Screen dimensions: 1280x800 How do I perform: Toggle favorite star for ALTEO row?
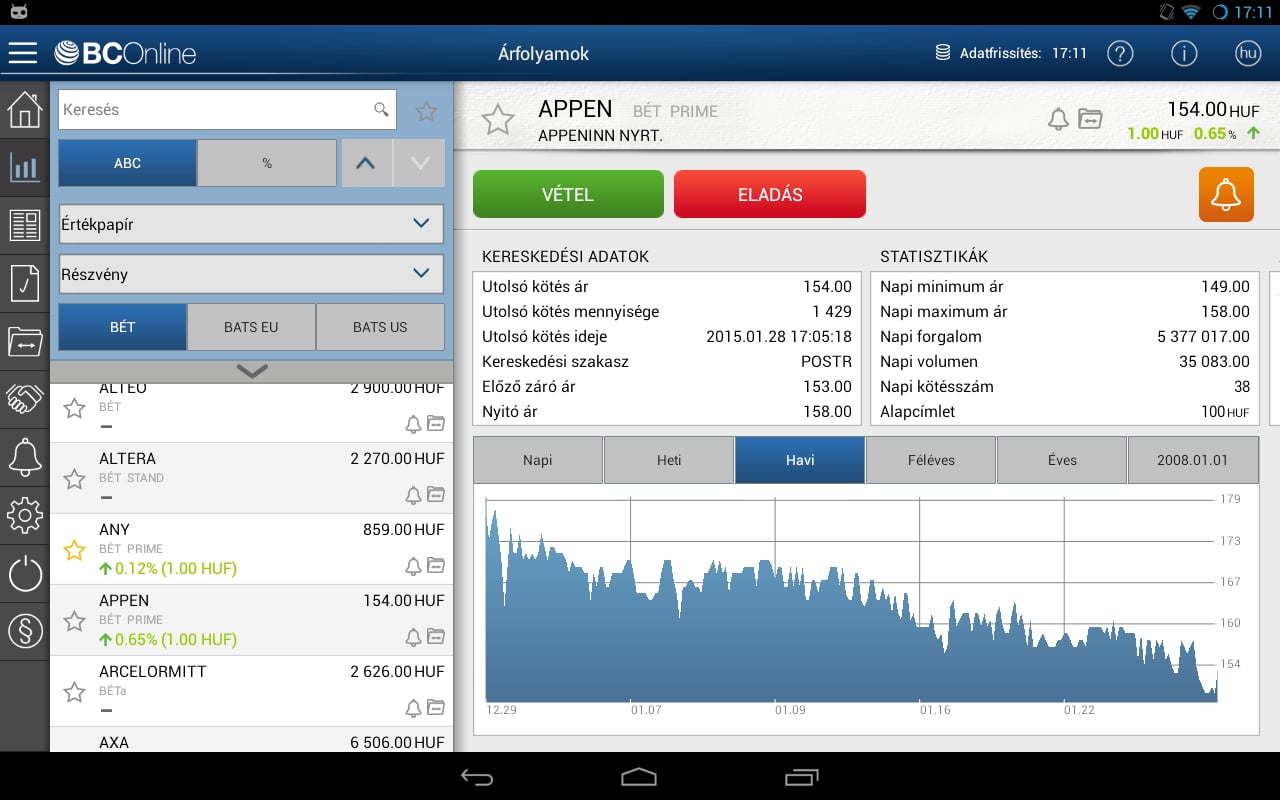tap(74, 408)
